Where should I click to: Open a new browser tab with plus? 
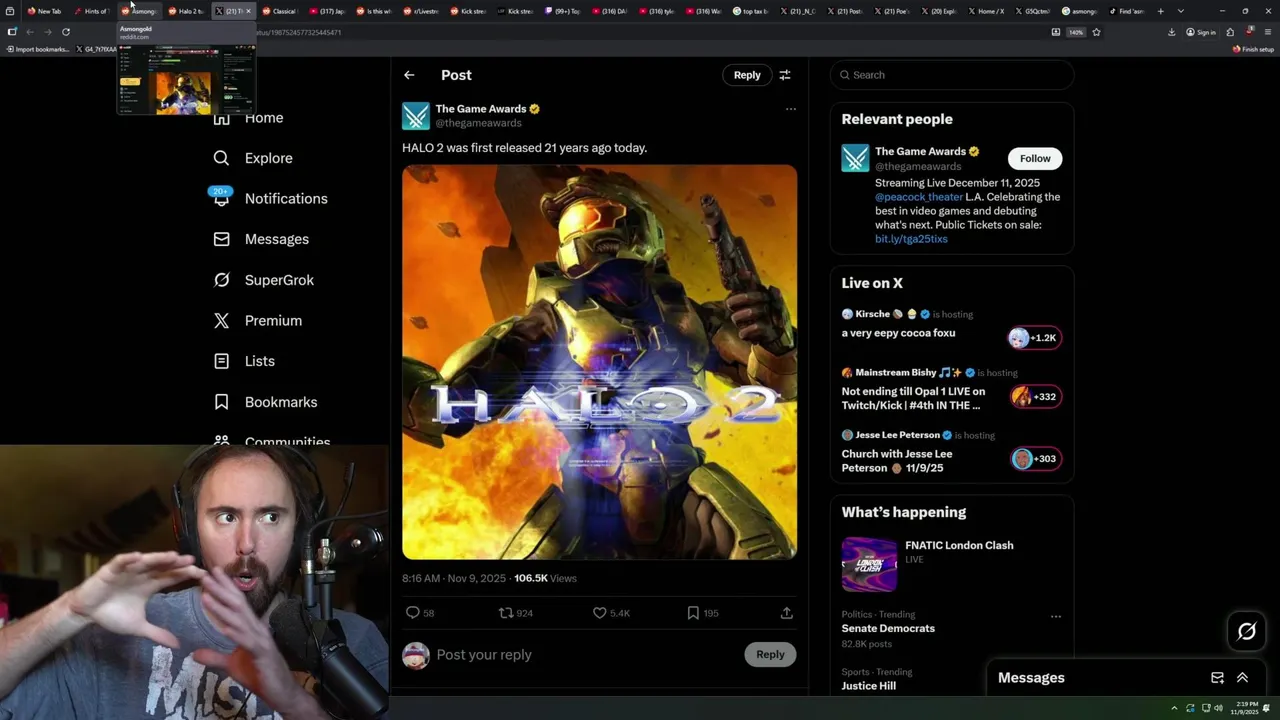[x=1160, y=11]
